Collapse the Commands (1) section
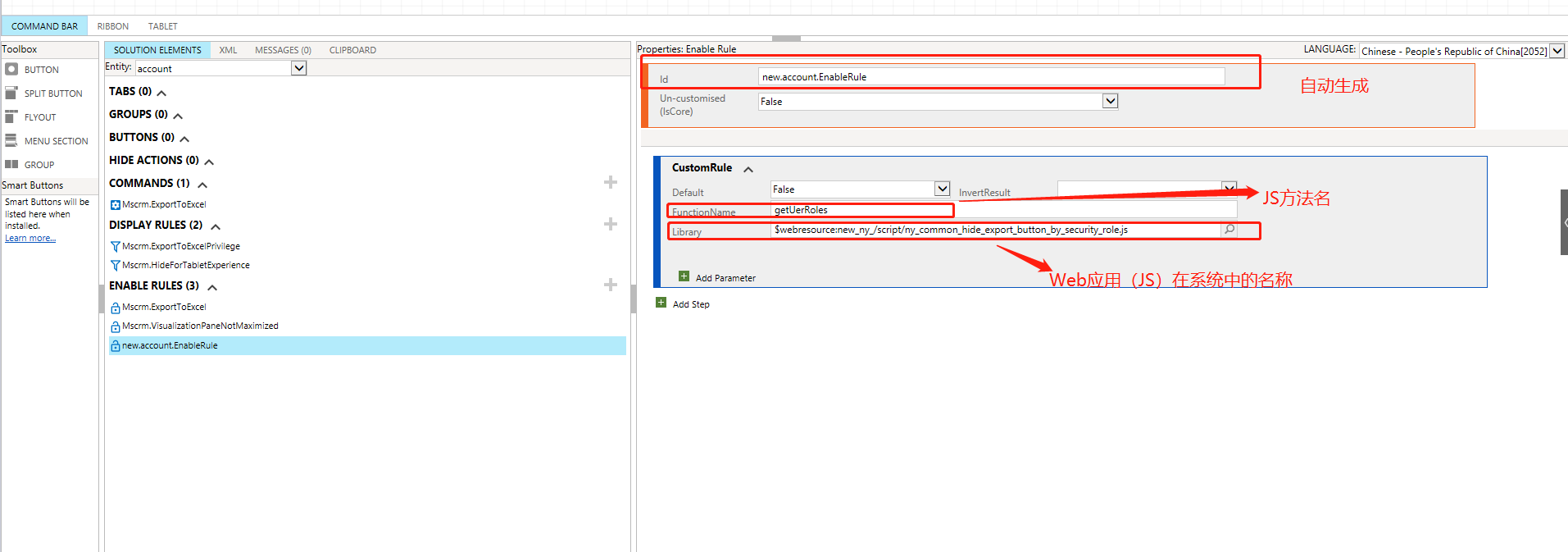The image size is (1568, 552). coord(202,185)
